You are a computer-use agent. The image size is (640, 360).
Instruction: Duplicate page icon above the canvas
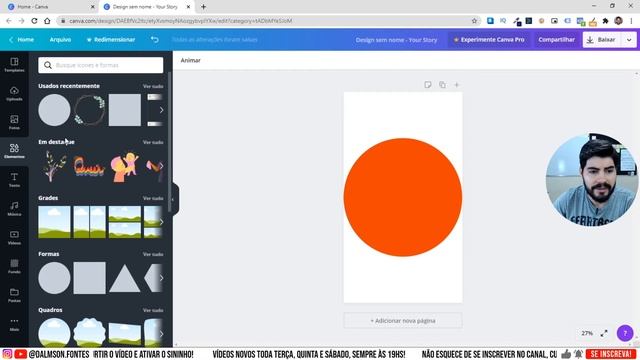click(442, 85)
